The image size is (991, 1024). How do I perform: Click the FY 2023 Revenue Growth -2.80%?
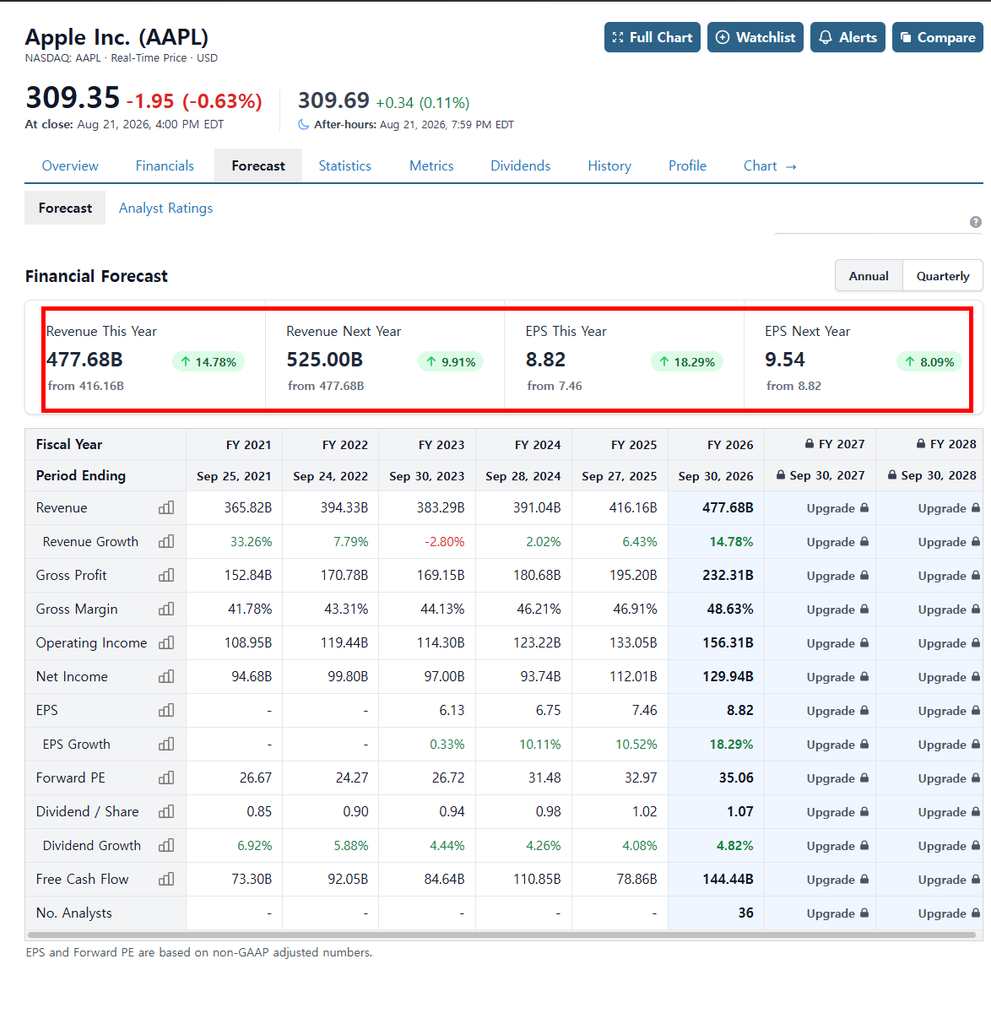click(x=444, y=541)
